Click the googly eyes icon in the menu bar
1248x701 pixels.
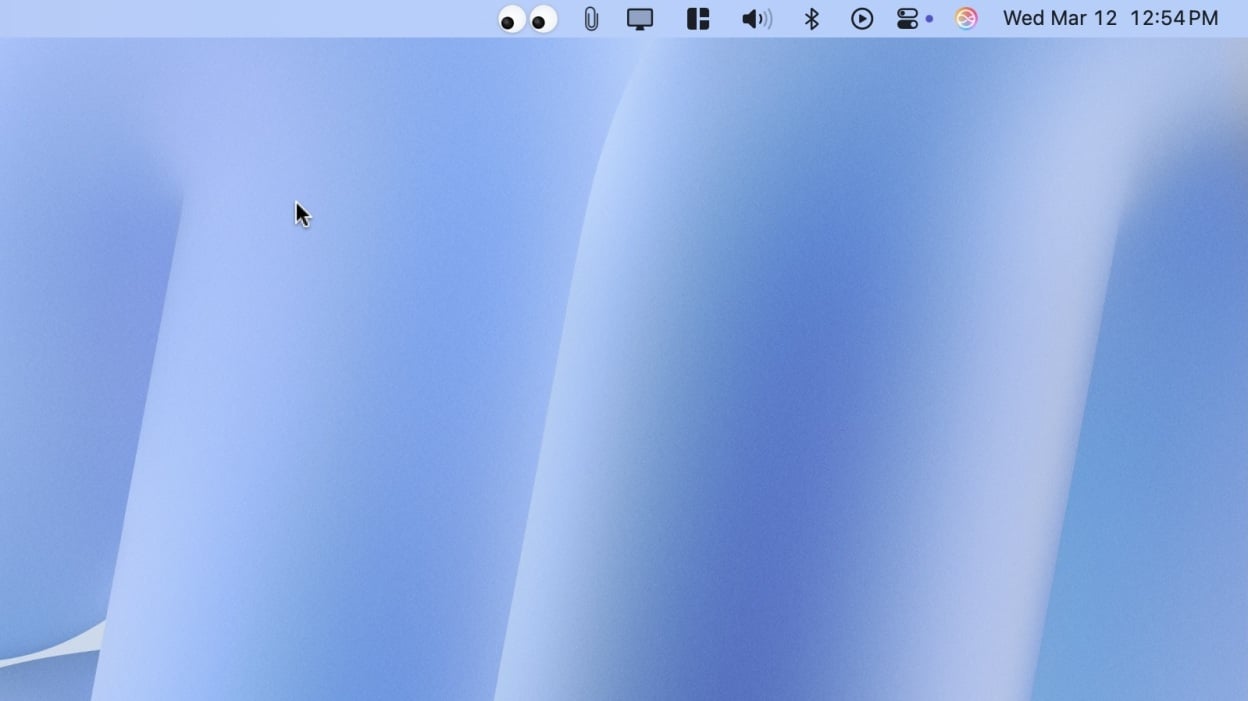point(525,18)
